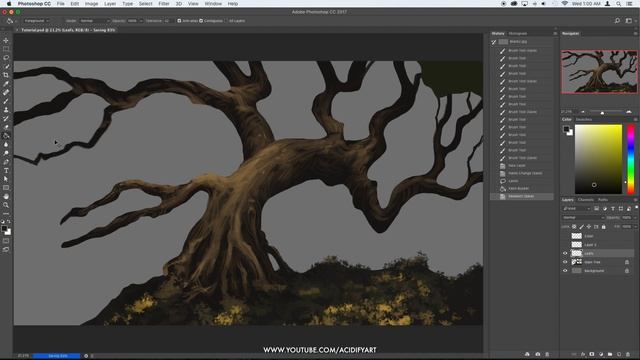The image size is (640, 360).
Task: Select the Lasso tool in toolbar
Action: tap(6, 58)
